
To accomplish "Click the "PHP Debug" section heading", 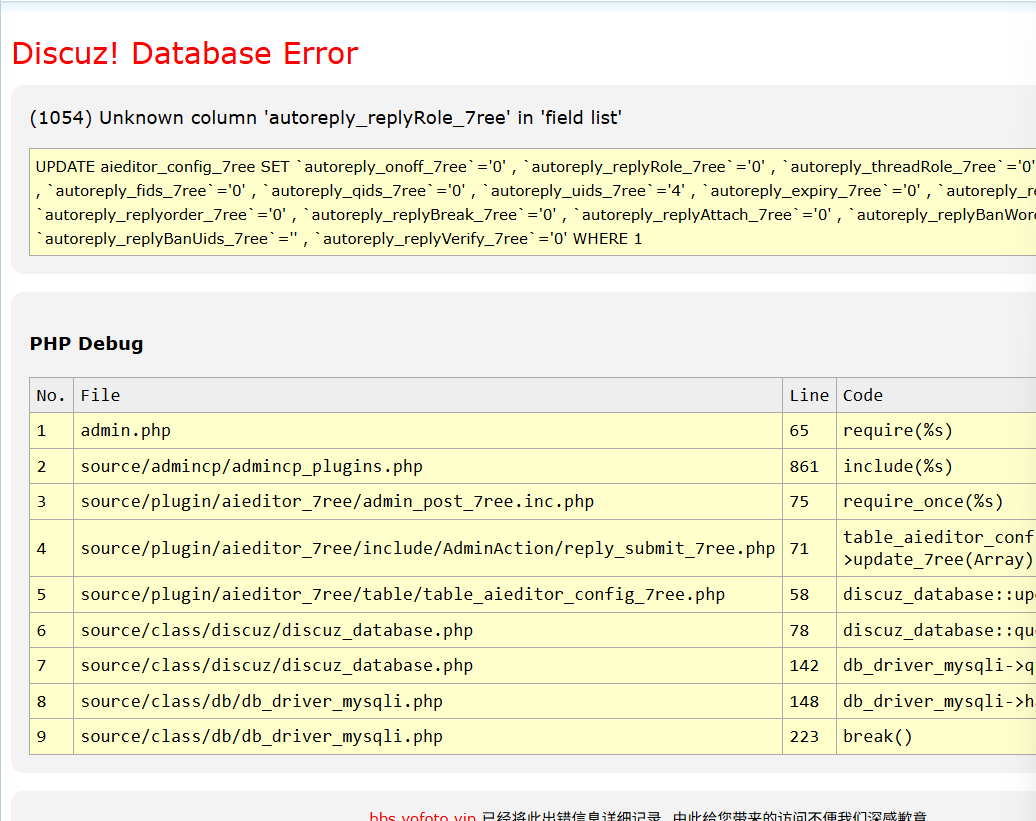I will click(x=86, y=344).
